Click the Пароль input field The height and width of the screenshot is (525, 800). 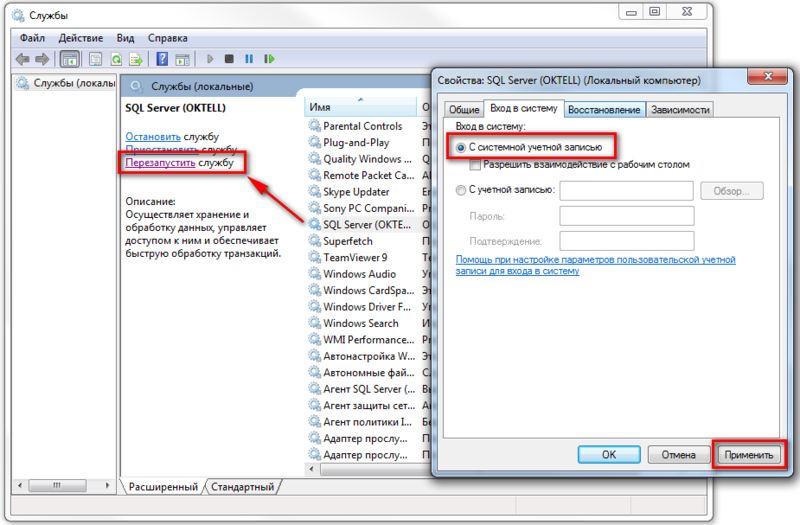coord(627,216)
